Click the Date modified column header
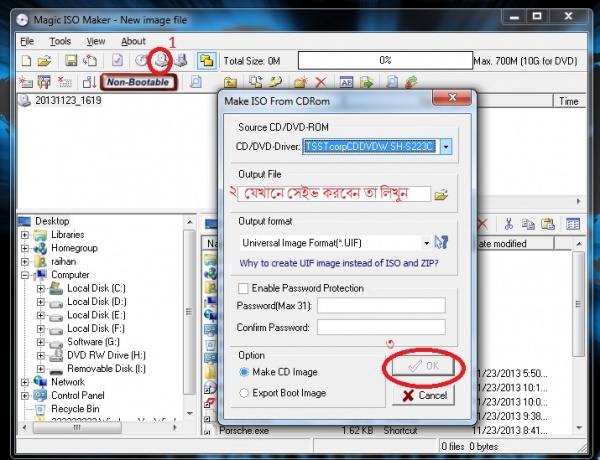Image resolution: width=600 pixels, height=460 pixels. pos(513,243)
